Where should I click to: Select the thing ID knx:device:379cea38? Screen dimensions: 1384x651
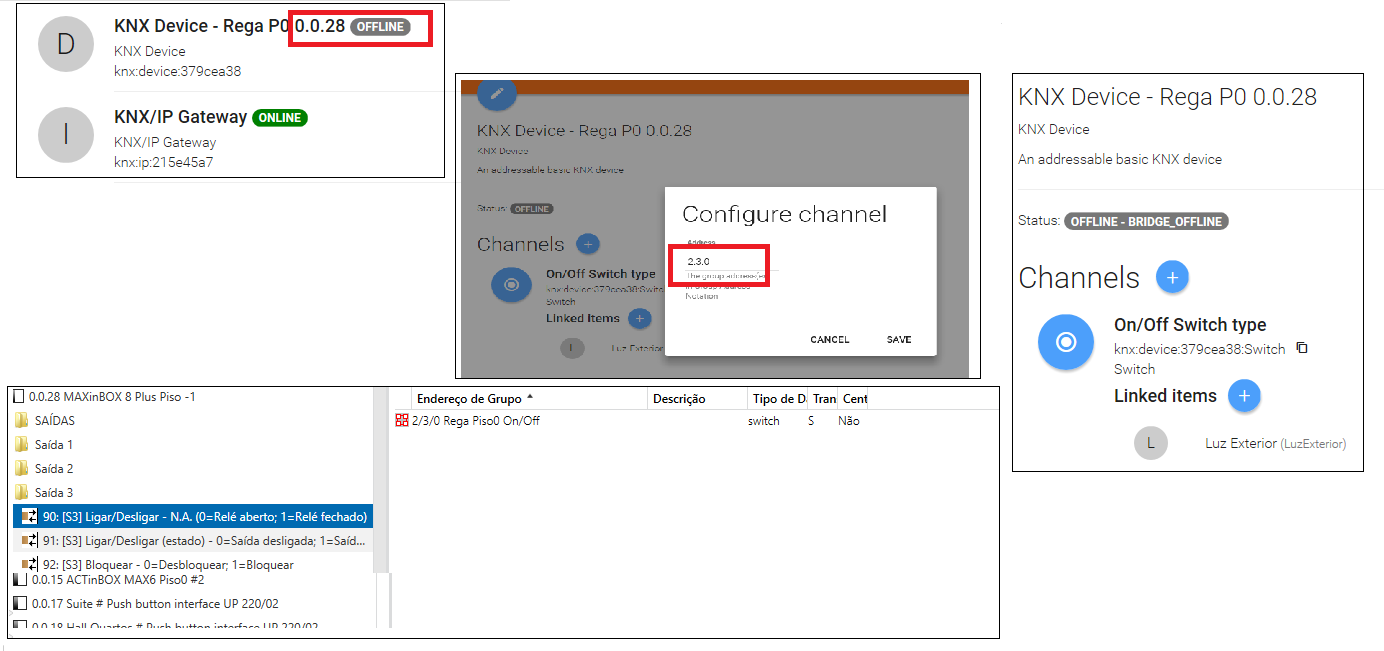(177, 71)
